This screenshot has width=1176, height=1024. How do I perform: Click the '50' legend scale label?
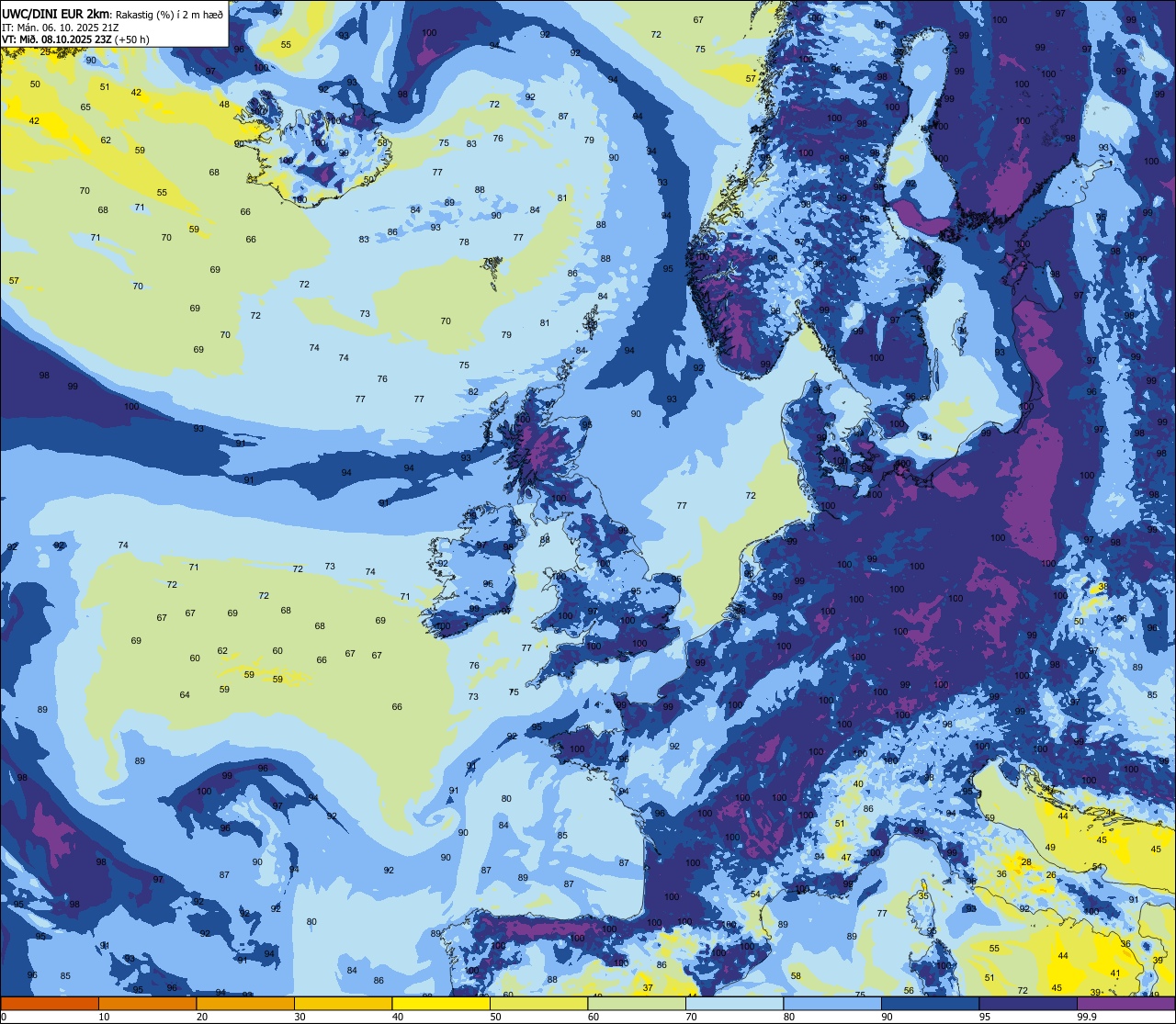point(495,1017)
